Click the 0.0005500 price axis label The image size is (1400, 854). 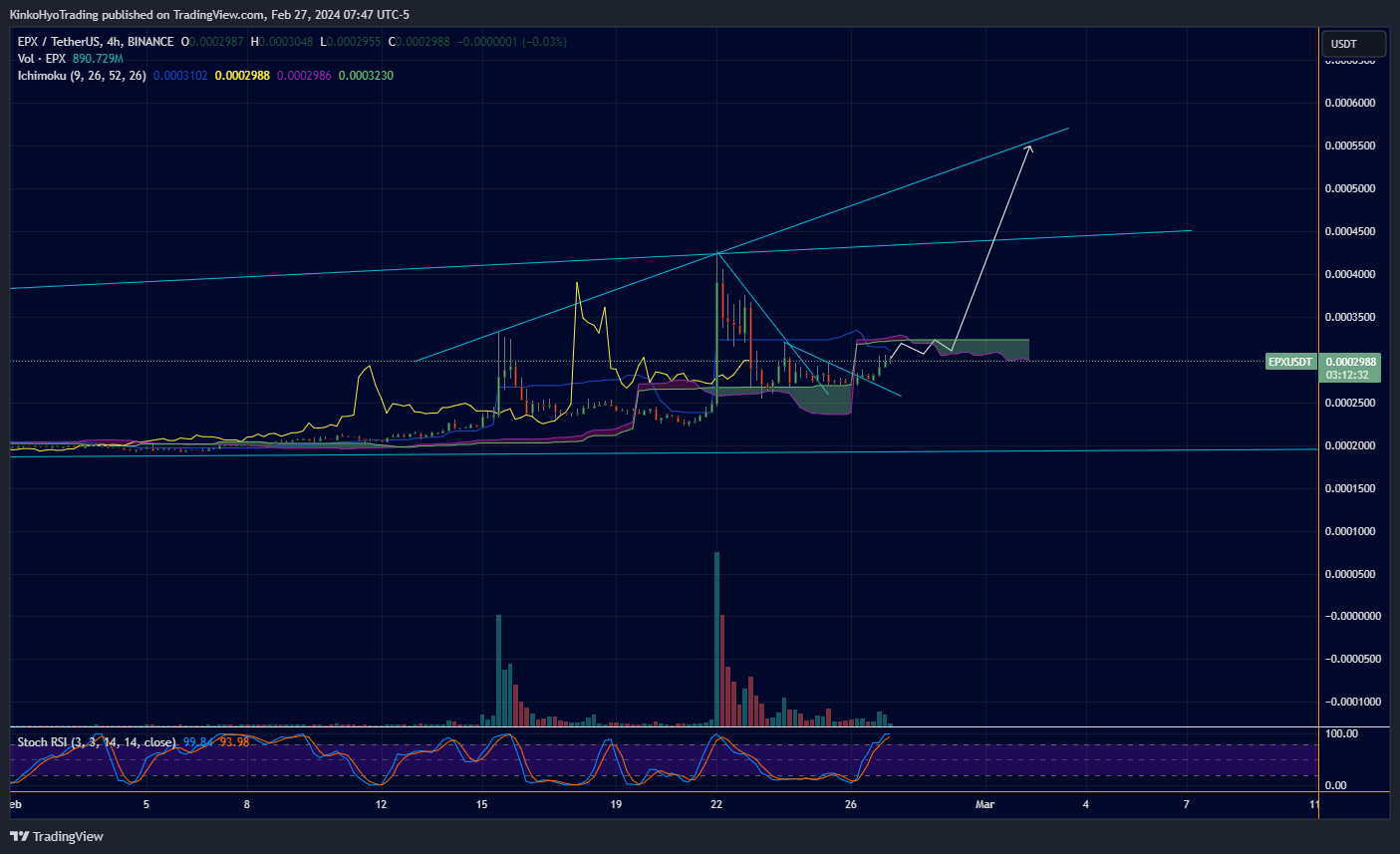pyautogui.click(x=1350, y=145)
